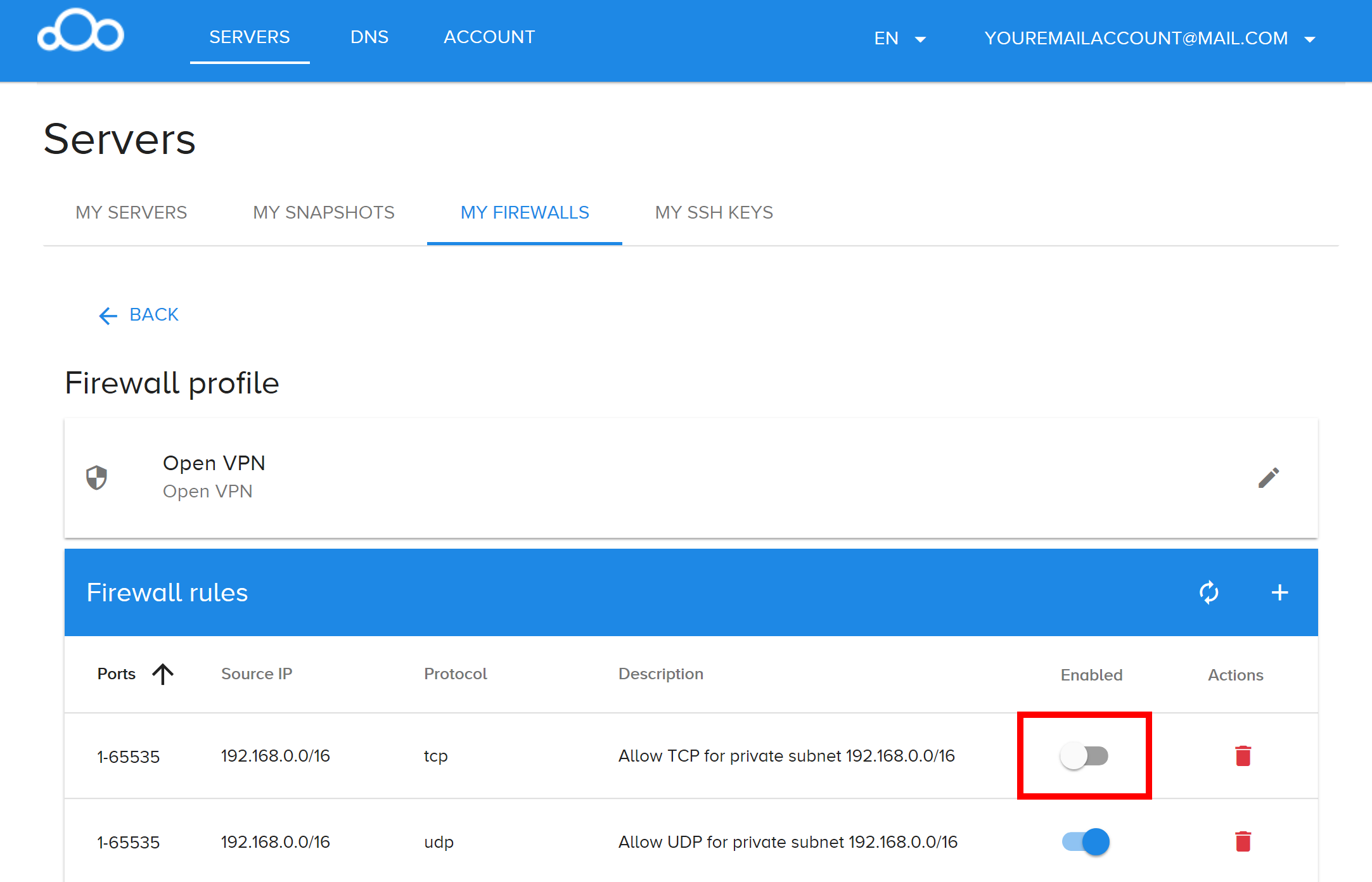Click the udp protocol cell
Image resolution: width=1372 pixels, height=882 pixels.
coord(439,842)
